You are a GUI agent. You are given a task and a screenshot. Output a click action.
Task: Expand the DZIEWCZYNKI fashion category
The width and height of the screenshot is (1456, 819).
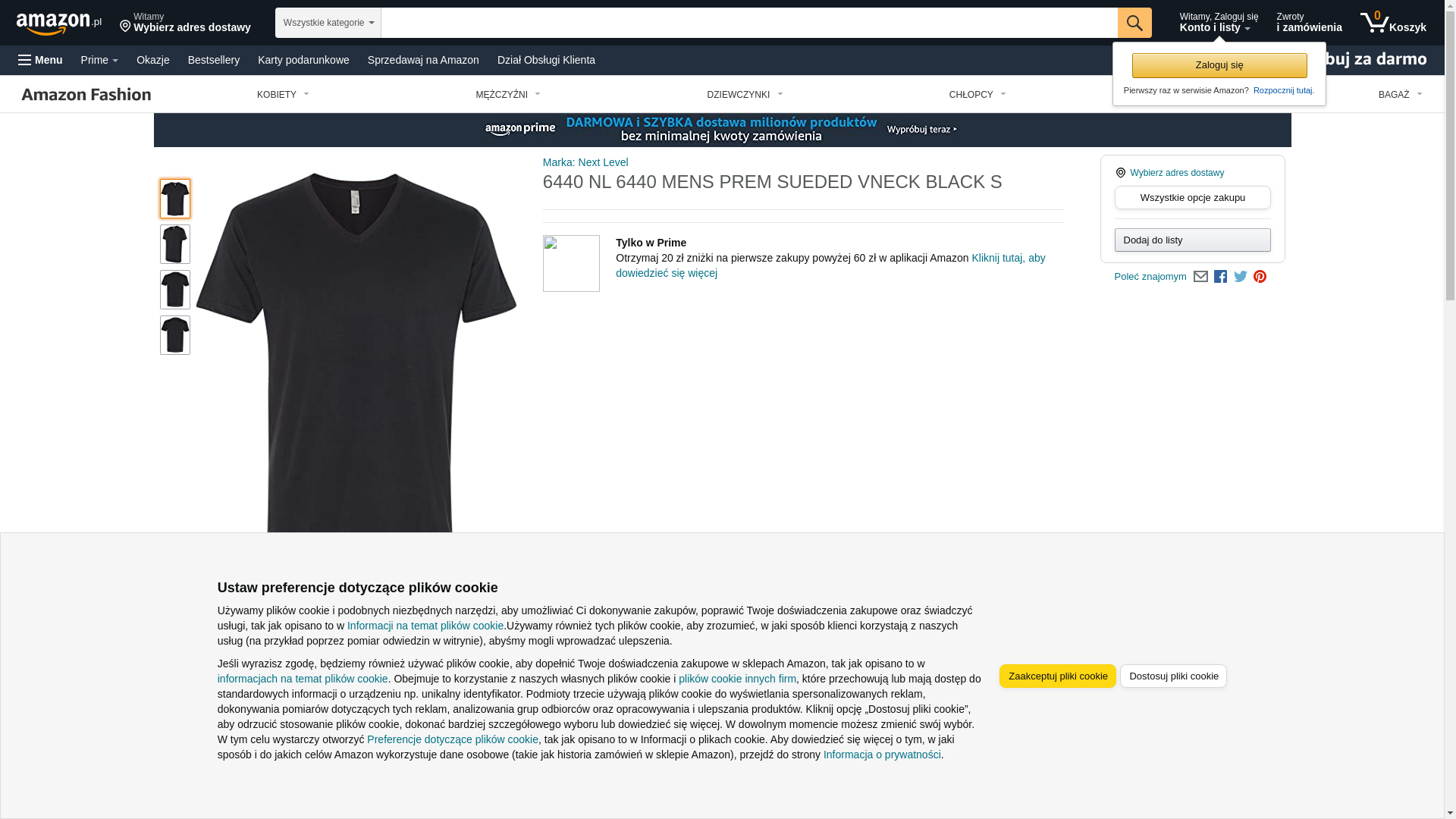click(x=745, y=95)
